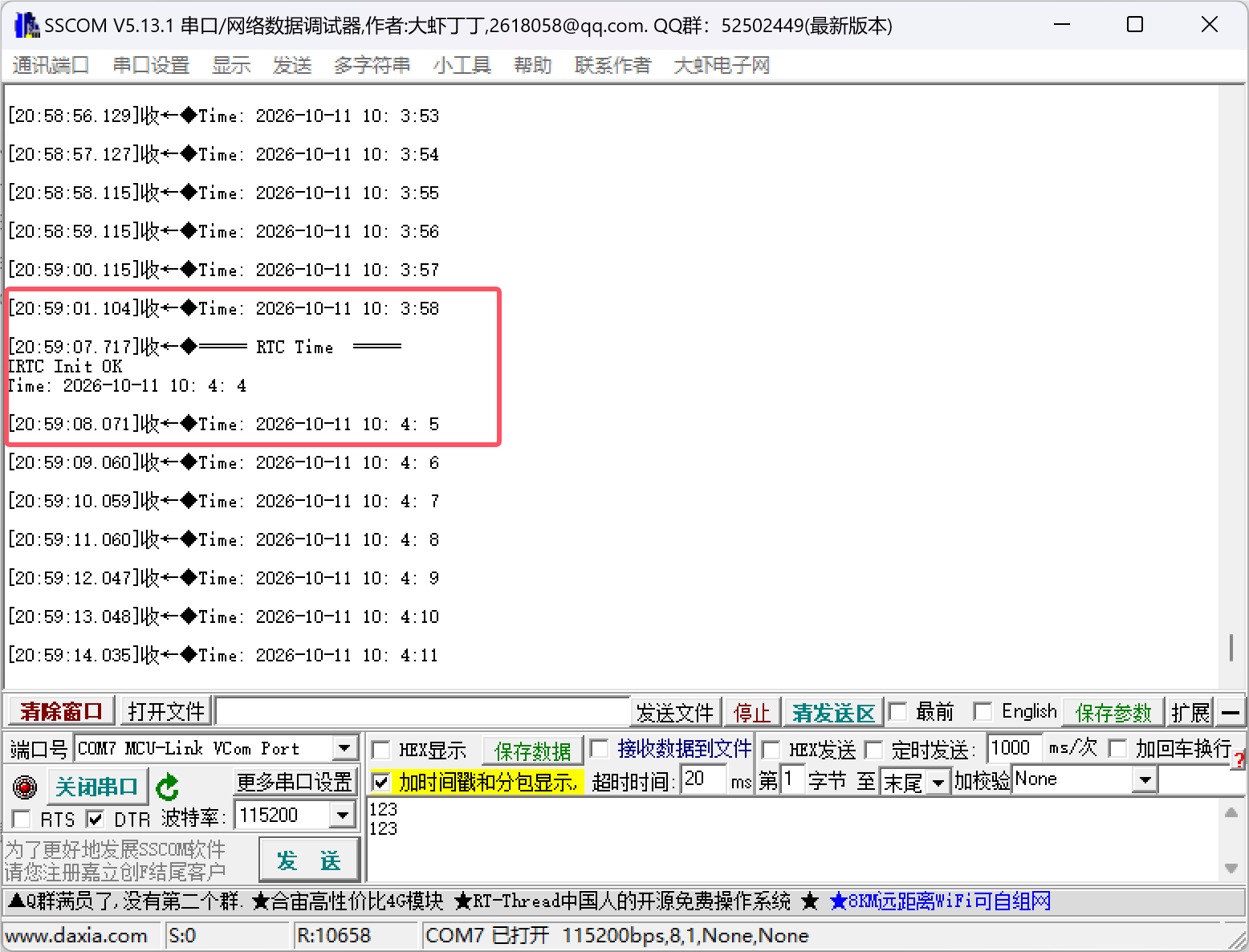This screenshot has height=952, width=1249.
Task: Enable 加回车换行 checkbox
Action: click(x=1117, y=748)
